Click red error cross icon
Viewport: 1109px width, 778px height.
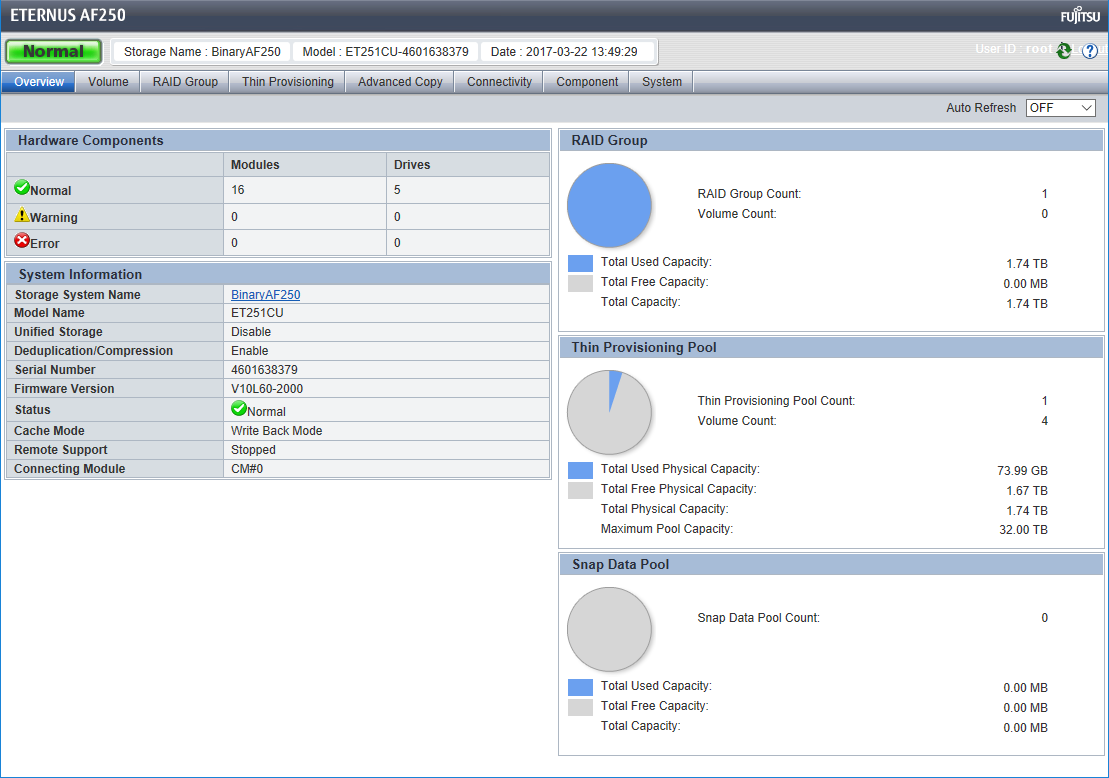[22, 240]
